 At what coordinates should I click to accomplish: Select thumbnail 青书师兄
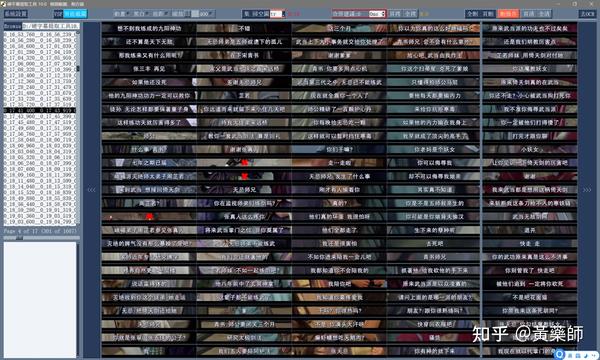tap(434, 257)
